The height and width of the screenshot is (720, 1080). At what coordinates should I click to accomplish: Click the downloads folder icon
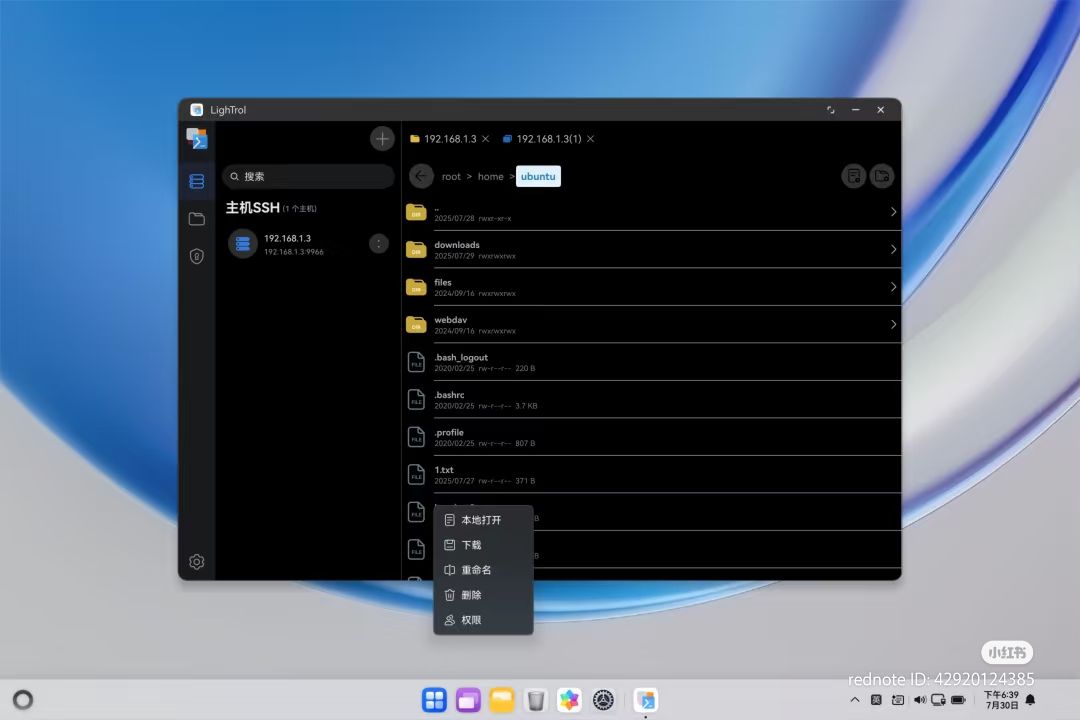point(416,249)
